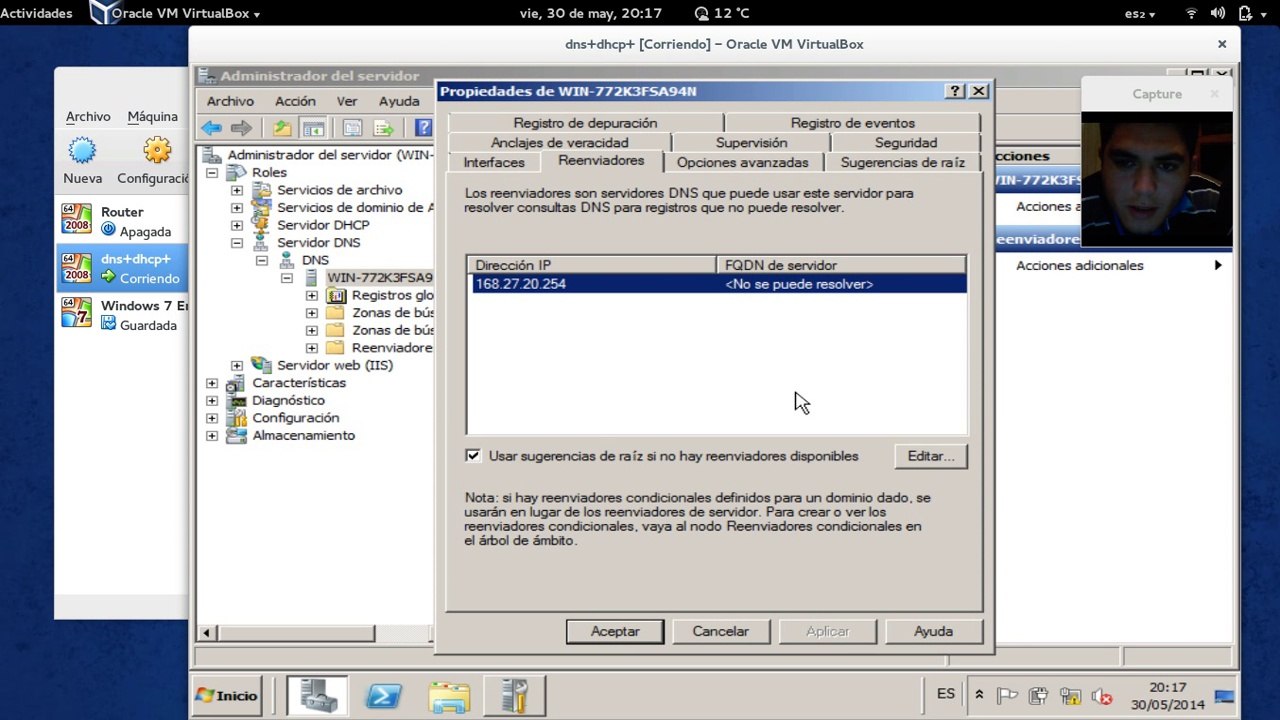
Task: Click the Cancelar button
Action: pyautogui.click(x=720, y=631)
